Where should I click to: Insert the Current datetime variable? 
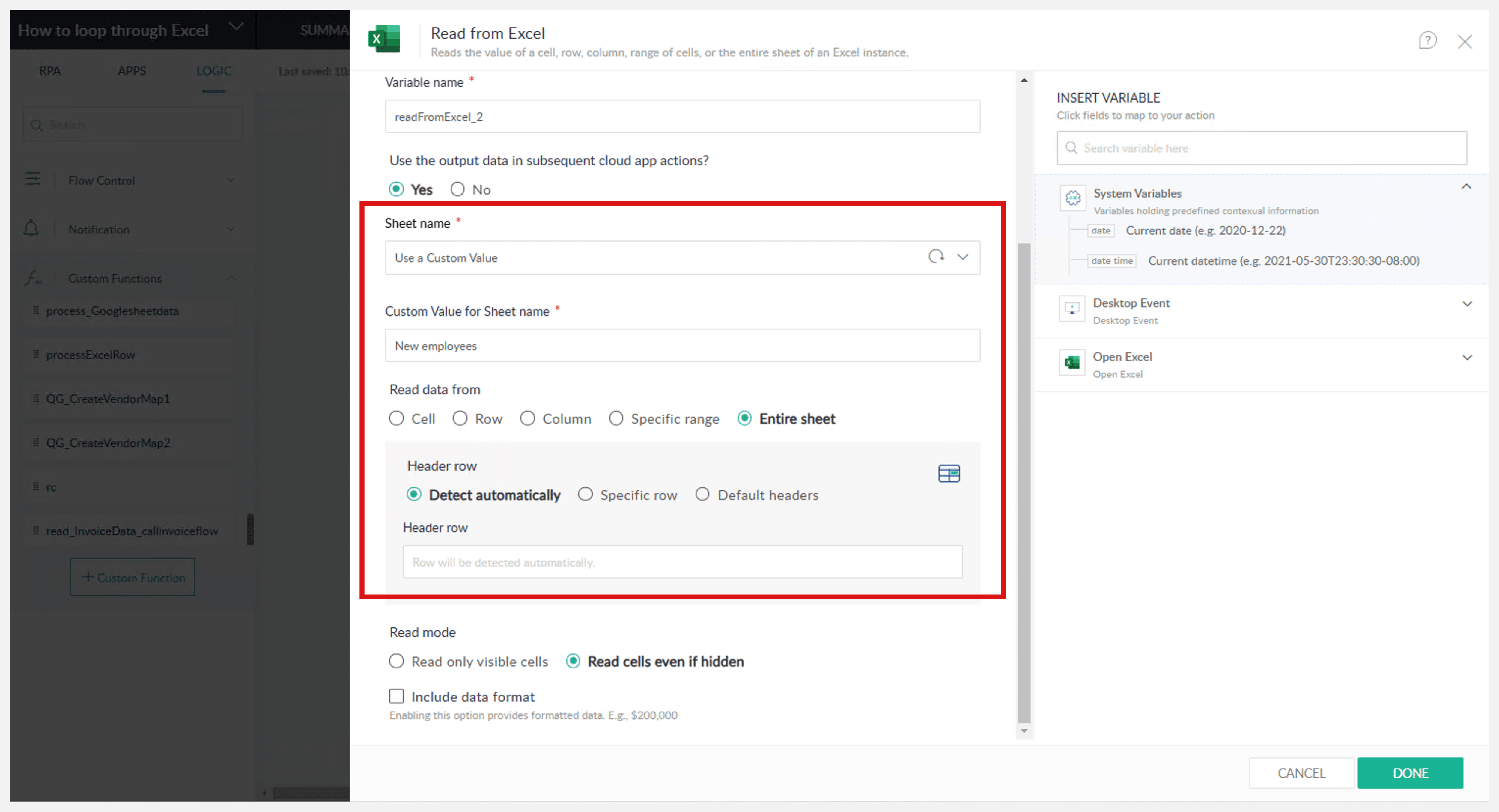point(1283,261)
